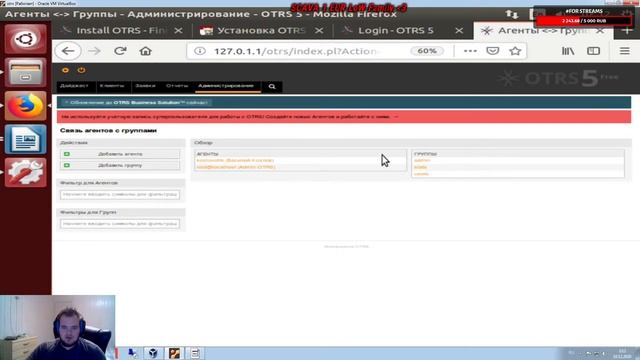Open the admin group link
The height and width of the screenshot is (360, 640).
(422, 160)
